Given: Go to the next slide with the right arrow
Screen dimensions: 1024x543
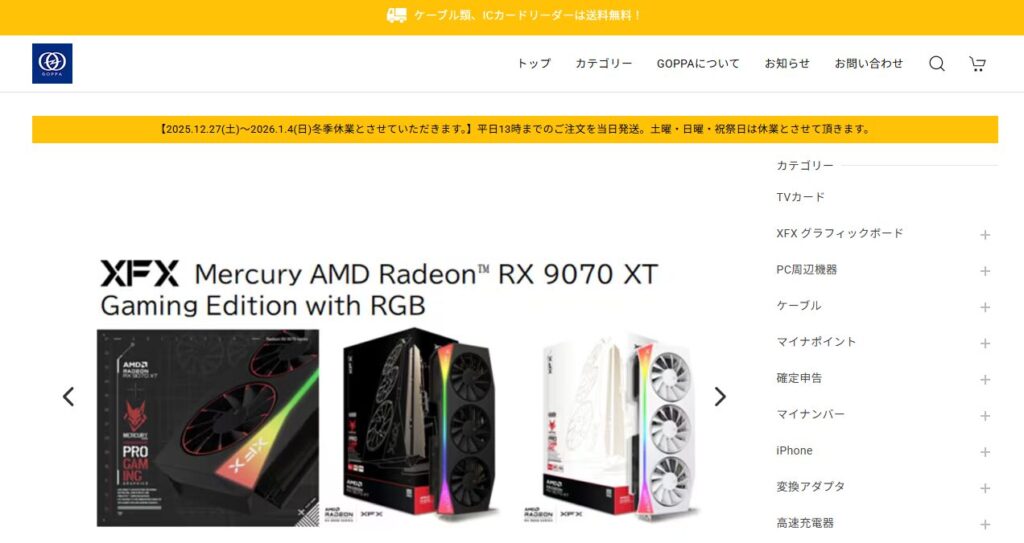Looking at the screenshot, I should (x=720, y=397).
